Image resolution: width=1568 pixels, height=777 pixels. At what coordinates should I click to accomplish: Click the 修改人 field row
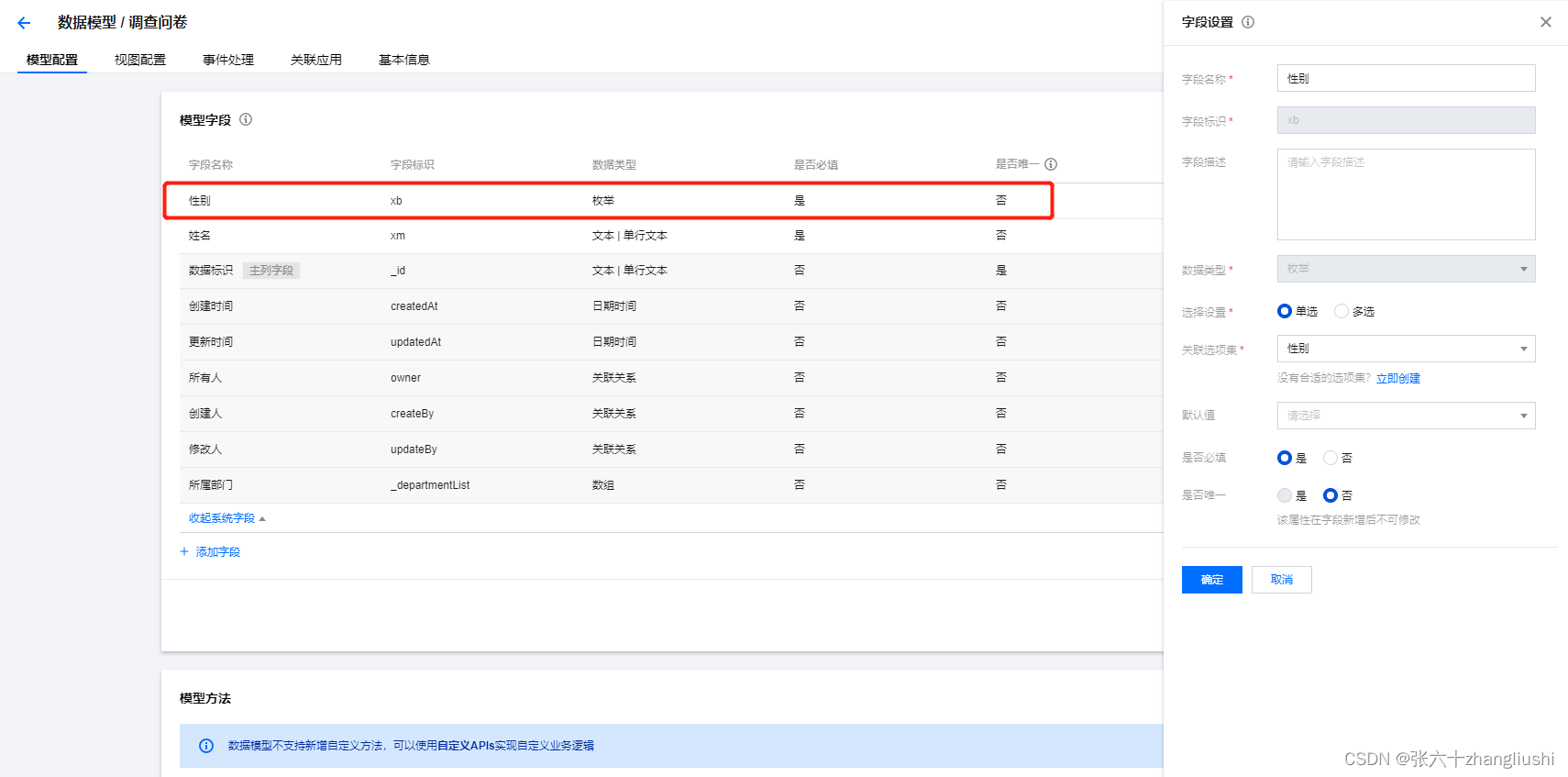click(671, 450)
